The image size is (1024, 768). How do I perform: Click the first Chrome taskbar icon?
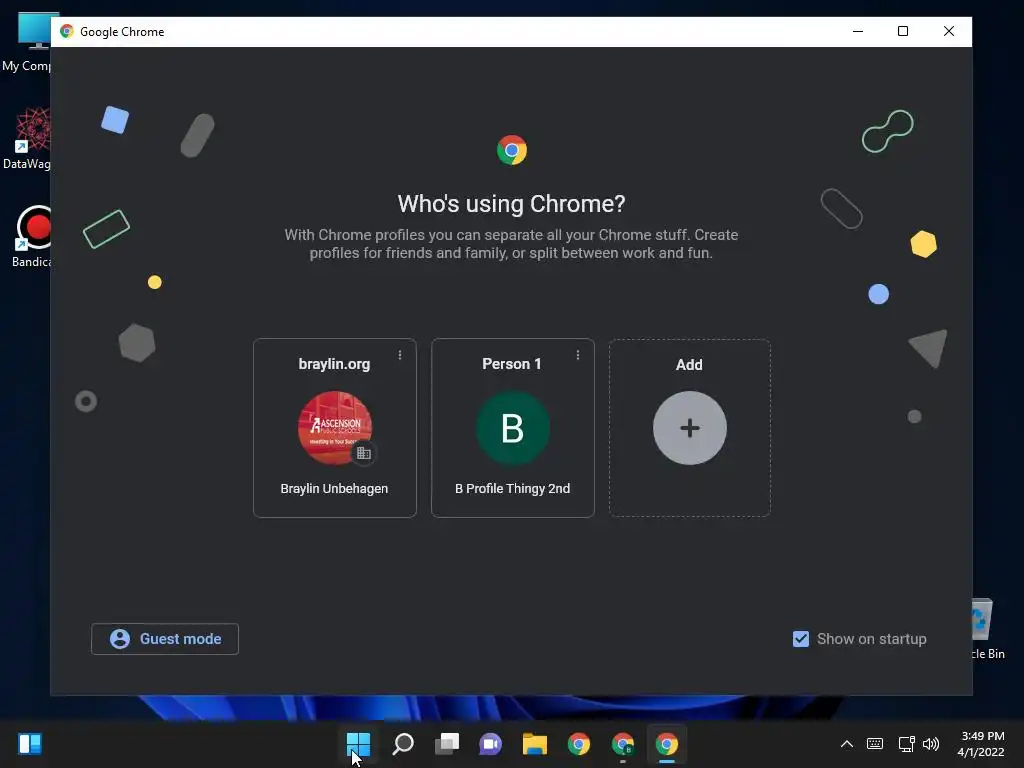pyautogui.click(x=579, y=744)
